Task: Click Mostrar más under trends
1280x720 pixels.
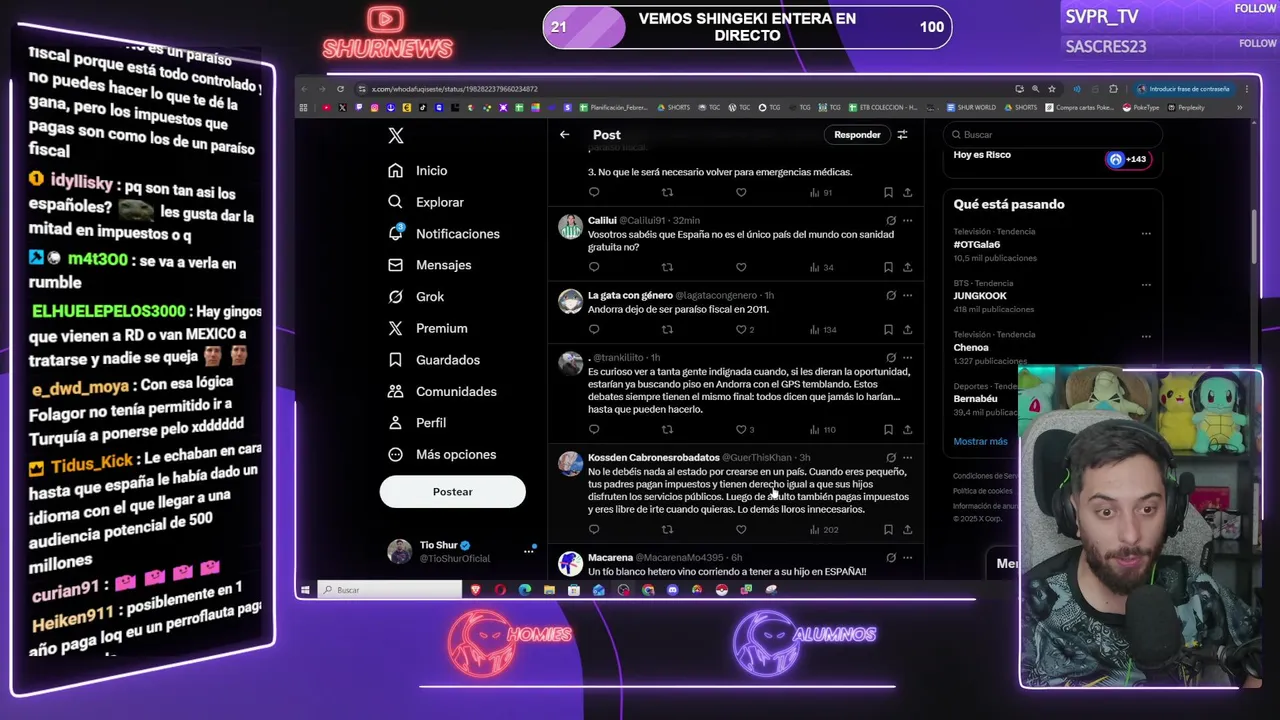Action: tap(980, 441)
